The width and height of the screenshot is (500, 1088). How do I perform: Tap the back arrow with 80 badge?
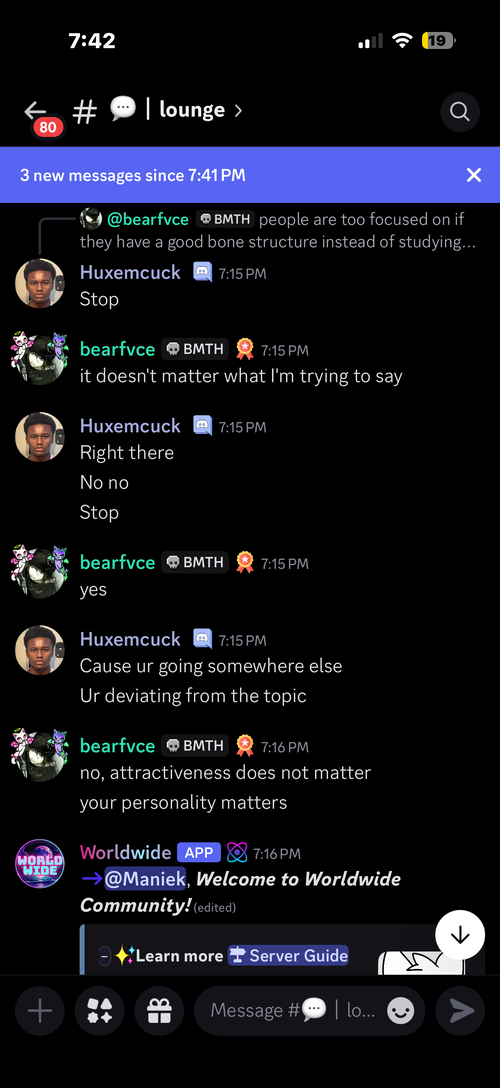(40, 115)
